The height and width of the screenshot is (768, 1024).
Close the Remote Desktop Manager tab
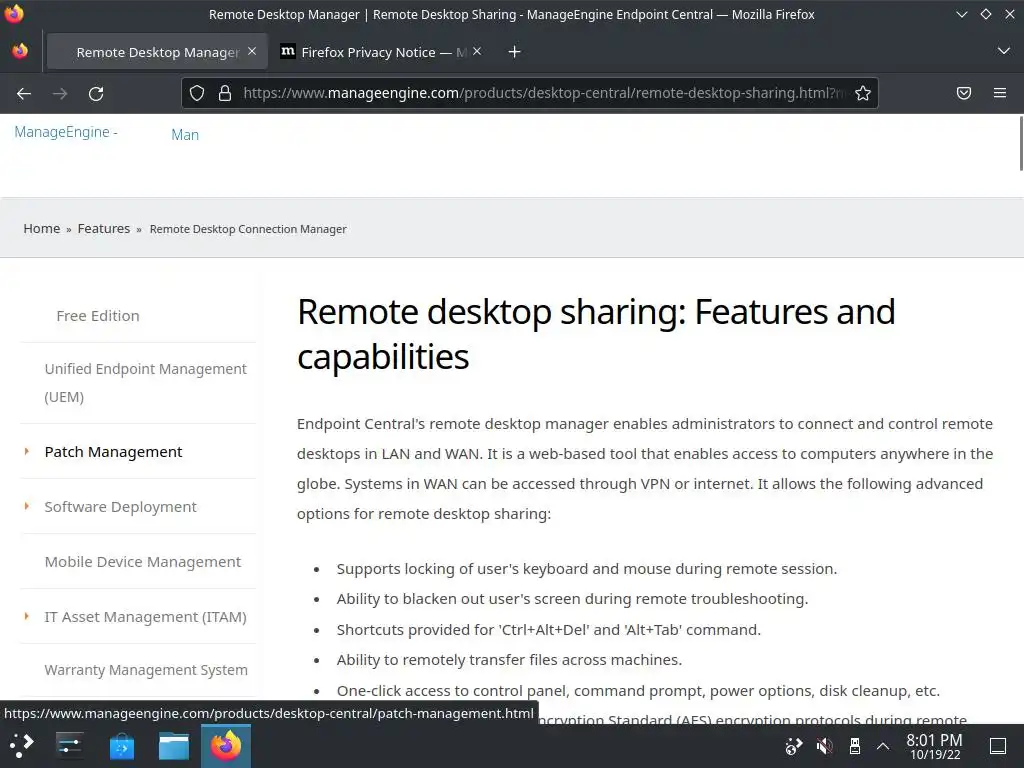point(252,51)
